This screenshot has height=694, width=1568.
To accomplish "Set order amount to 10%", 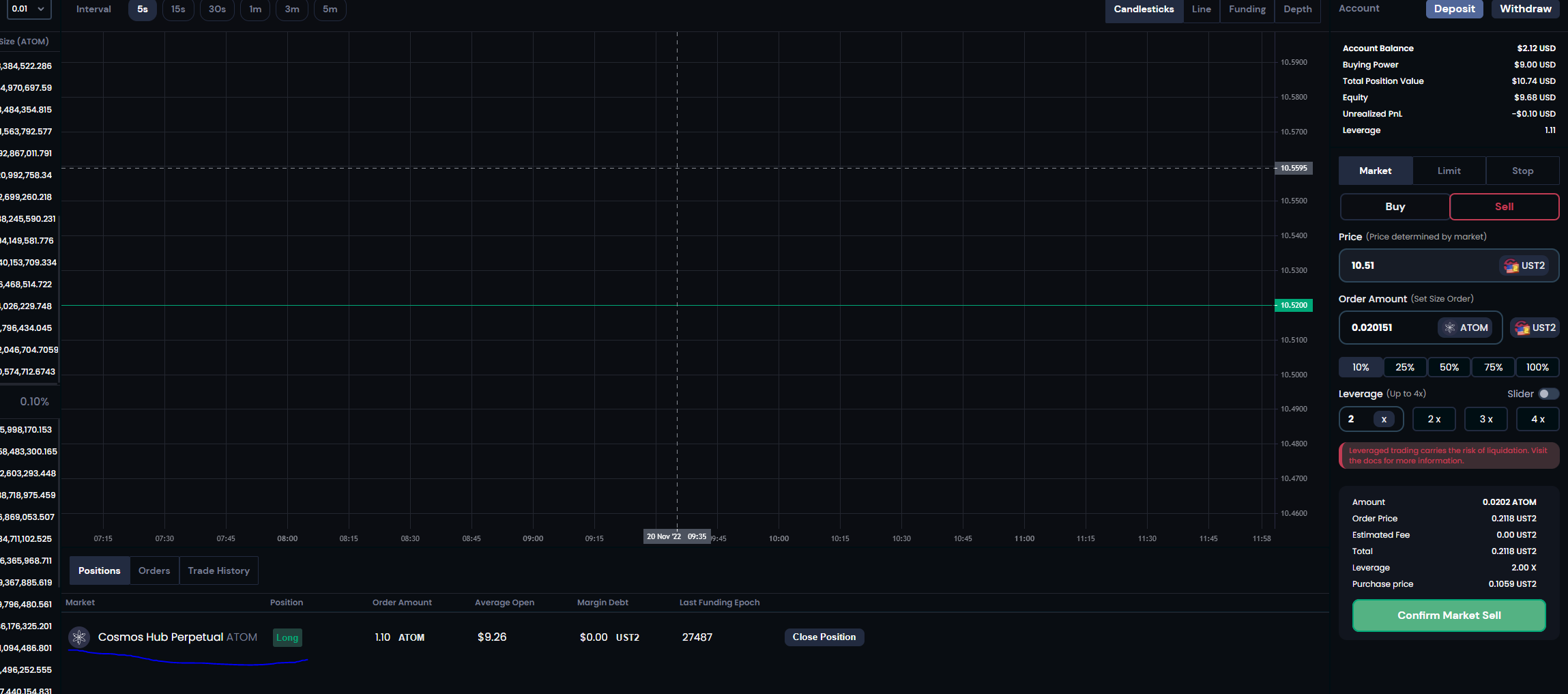I will tap(1361, 367).
